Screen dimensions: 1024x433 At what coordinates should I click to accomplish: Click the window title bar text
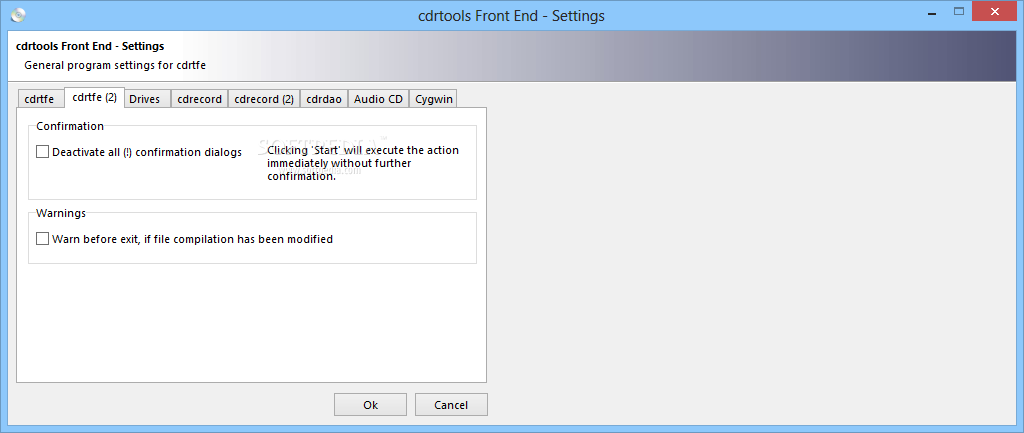pos(511,16)
